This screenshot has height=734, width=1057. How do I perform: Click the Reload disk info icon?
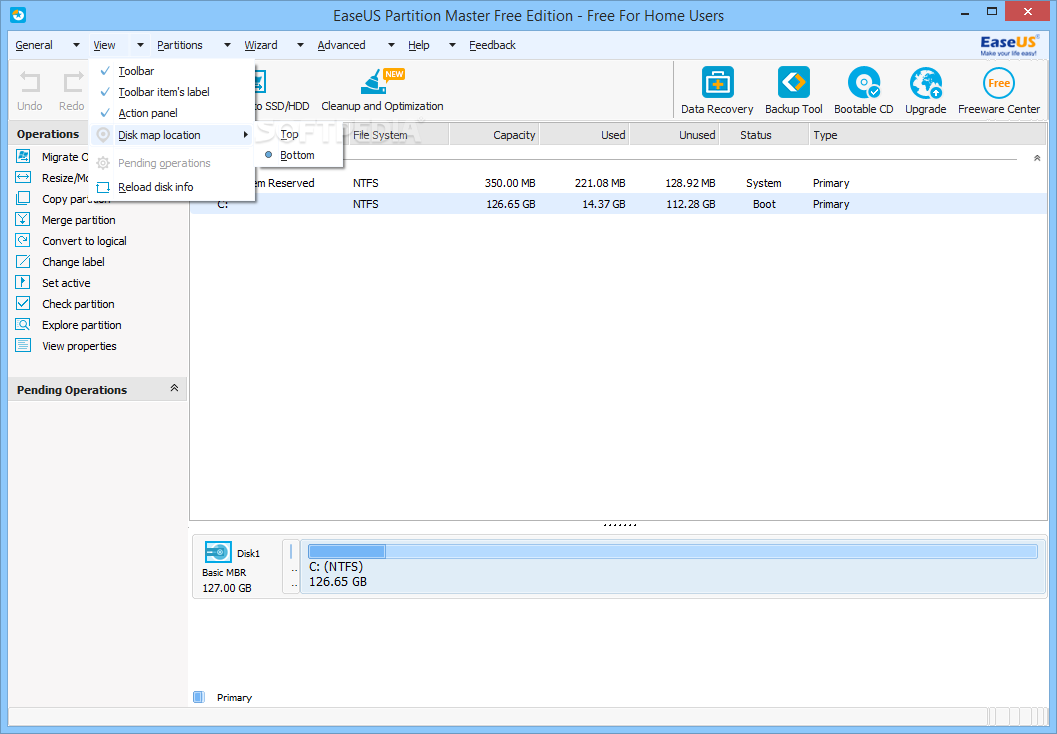(x=103, y=187)
